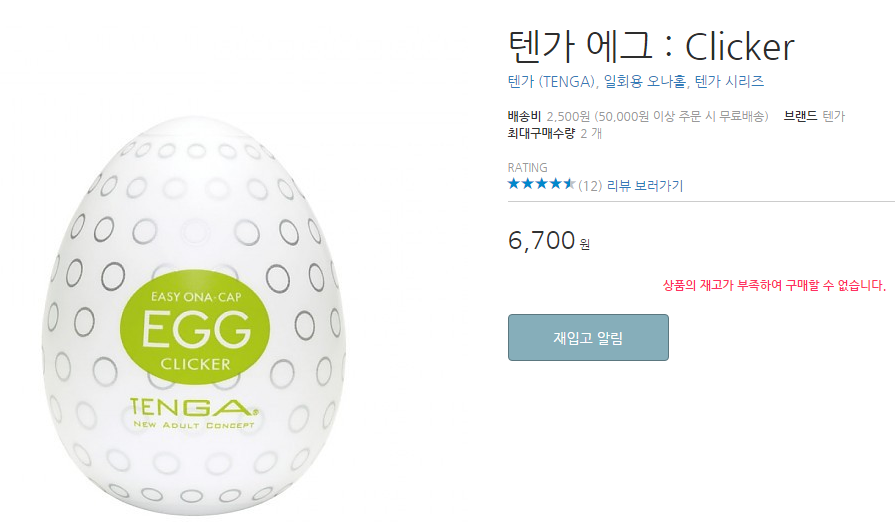Click the product title 텐가 에그 : Clicker
895x526 pixels.
[x=651, y=47]
